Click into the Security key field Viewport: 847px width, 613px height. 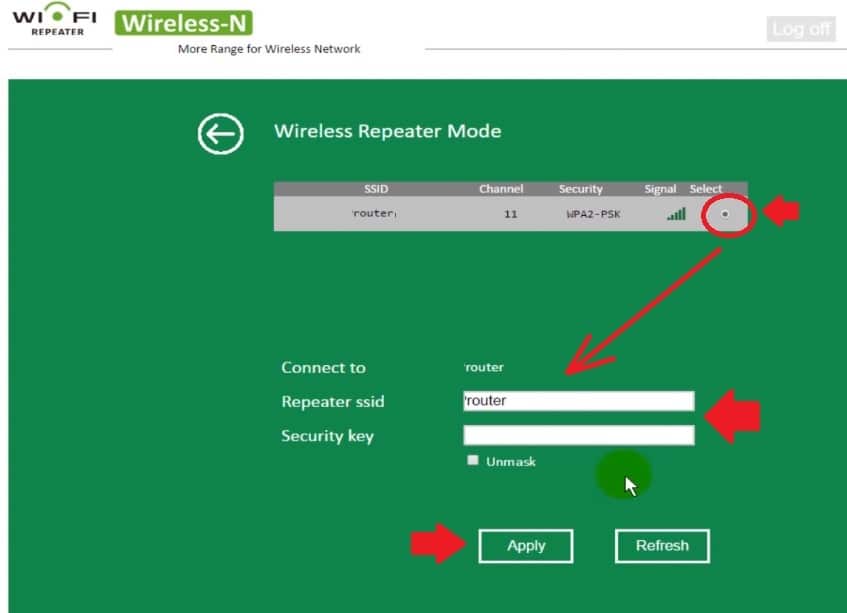578,435
